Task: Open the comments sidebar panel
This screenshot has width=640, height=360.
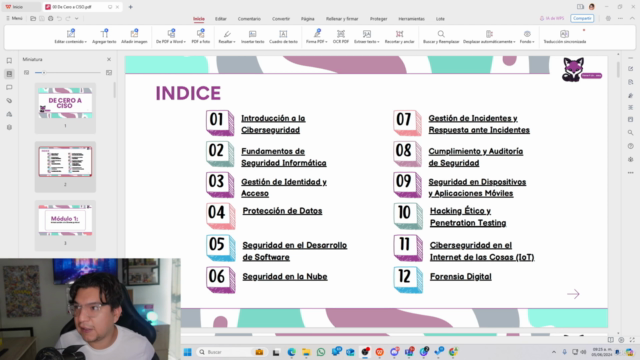Action: (x=9, y=87)
